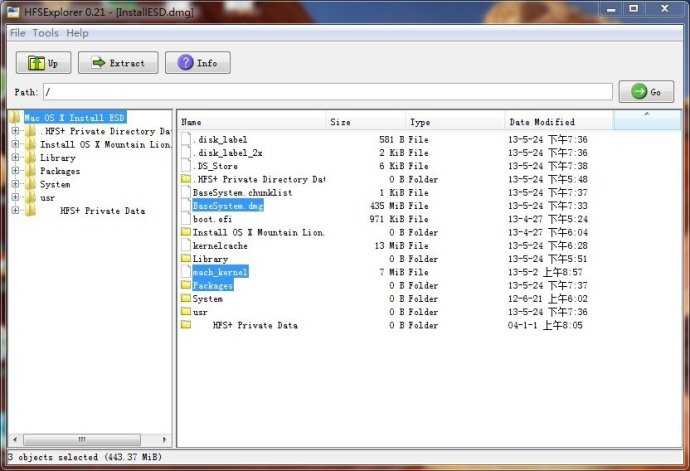Click tree pane horizontal scrollbar thumb
The width and height of the screenshot is (690, 471).
82,439
